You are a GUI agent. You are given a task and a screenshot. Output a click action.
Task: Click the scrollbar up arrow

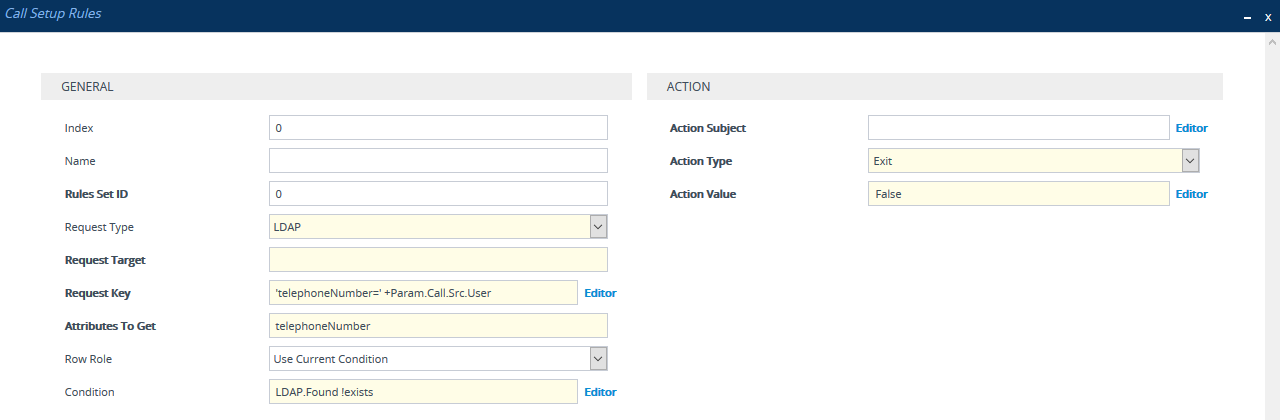[x=1271, y=43]
